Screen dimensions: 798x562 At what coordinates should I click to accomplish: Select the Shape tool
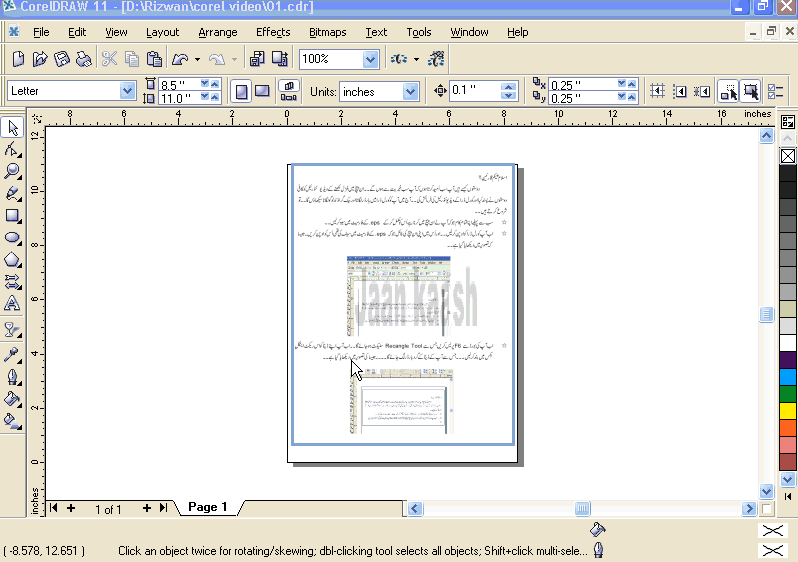coord(12,149)
